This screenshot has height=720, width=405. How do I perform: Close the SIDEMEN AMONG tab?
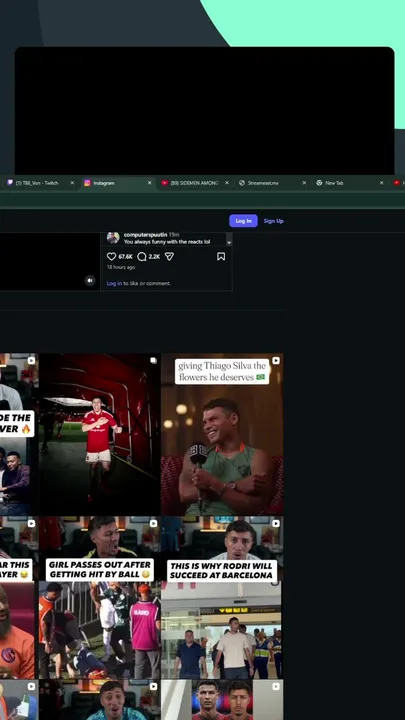point(226,183)
